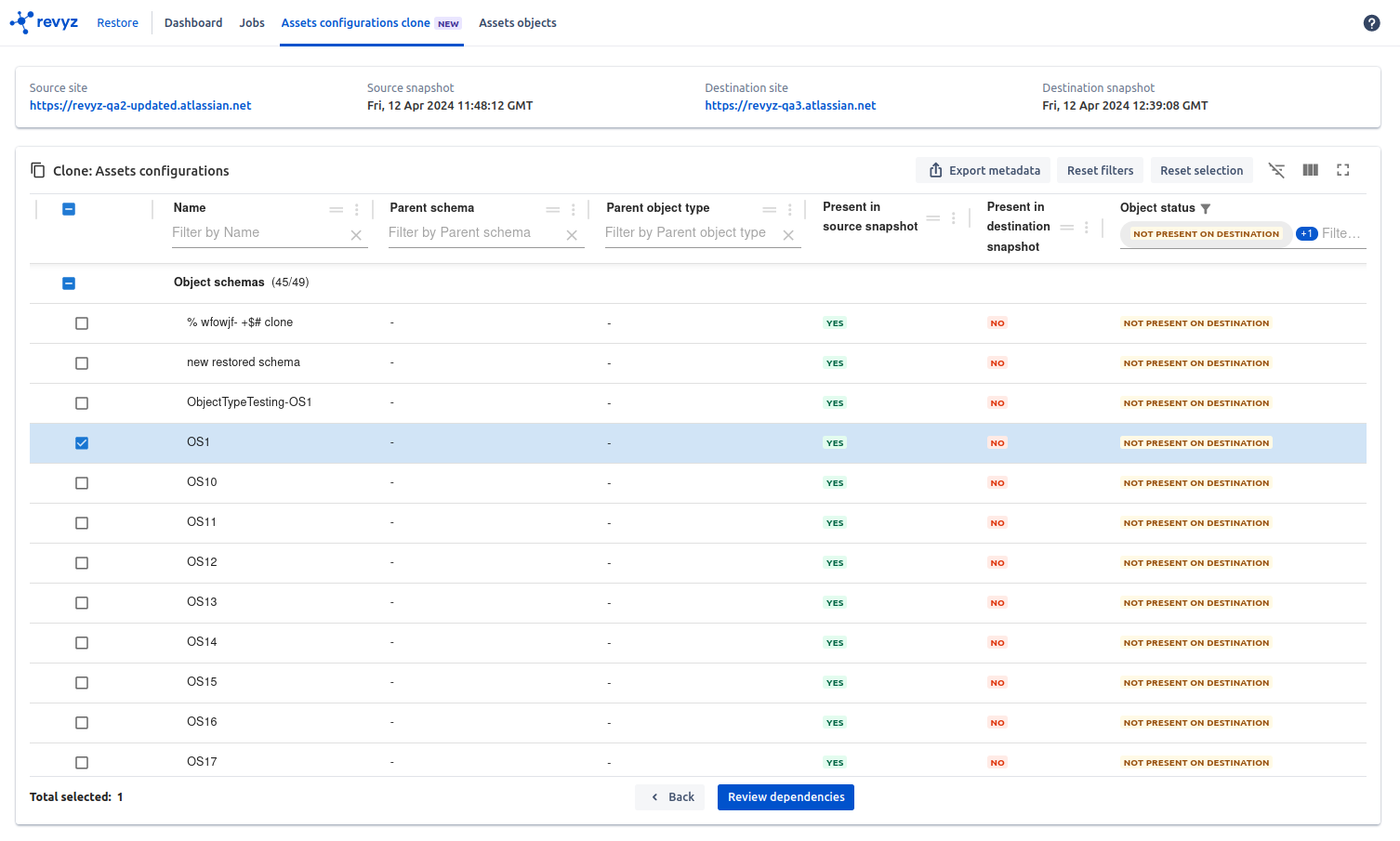The height and width of the screenshot is (841, 1400).
Task: Click the NO badge in OS12 row
Action: coord(997,563)
